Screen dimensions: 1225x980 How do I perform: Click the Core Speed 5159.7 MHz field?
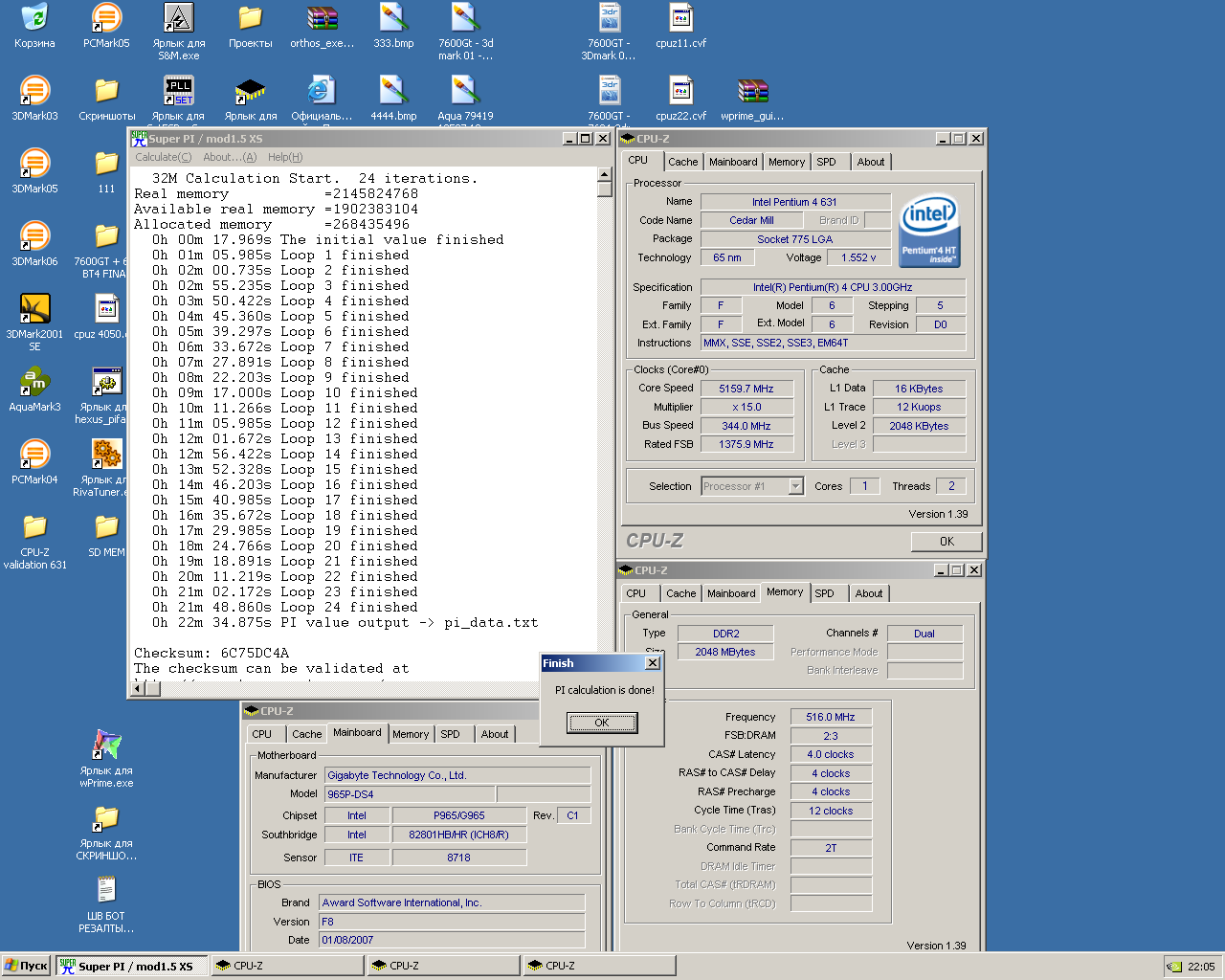(746, 389)
